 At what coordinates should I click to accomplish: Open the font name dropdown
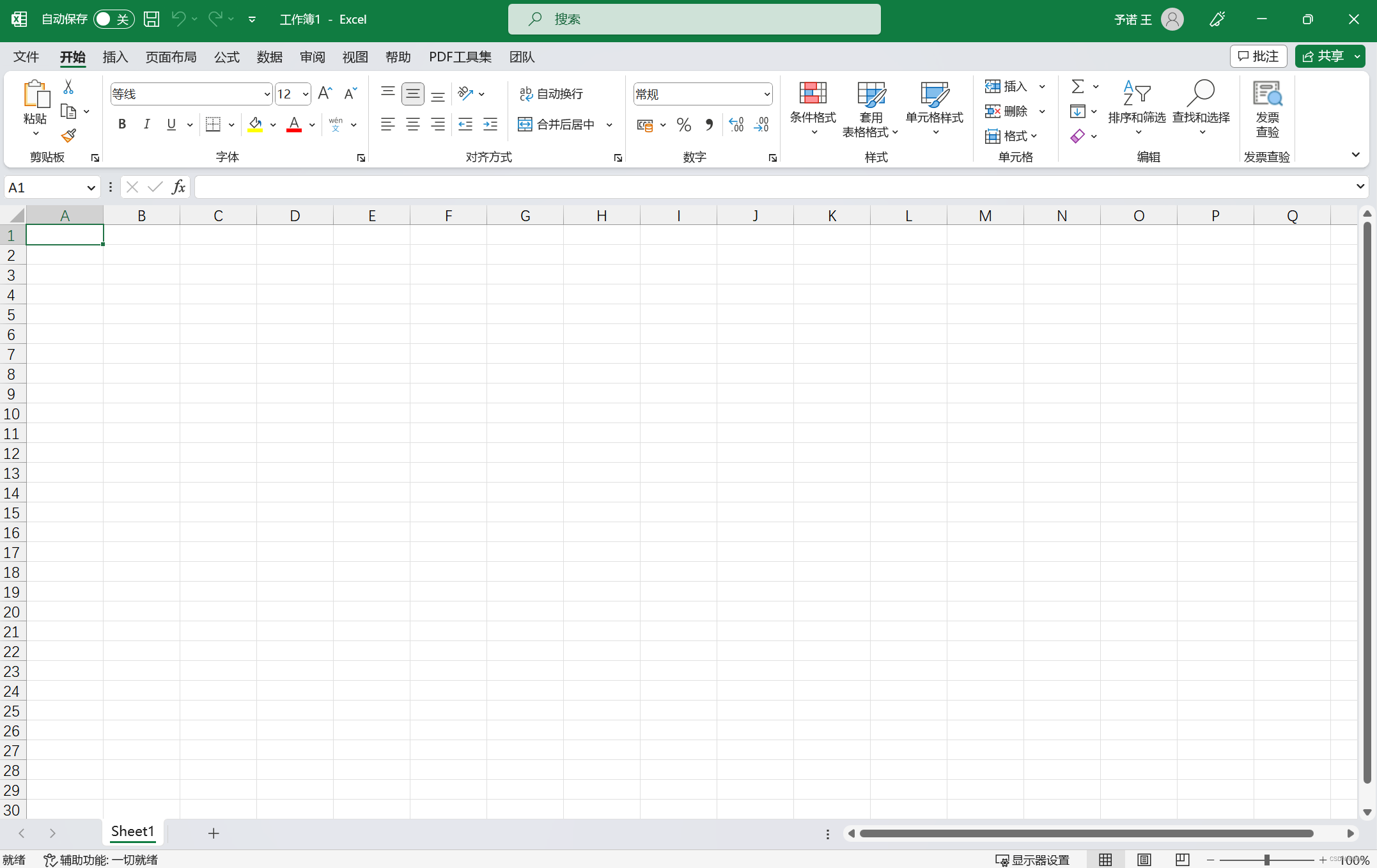tap(267, 93)
